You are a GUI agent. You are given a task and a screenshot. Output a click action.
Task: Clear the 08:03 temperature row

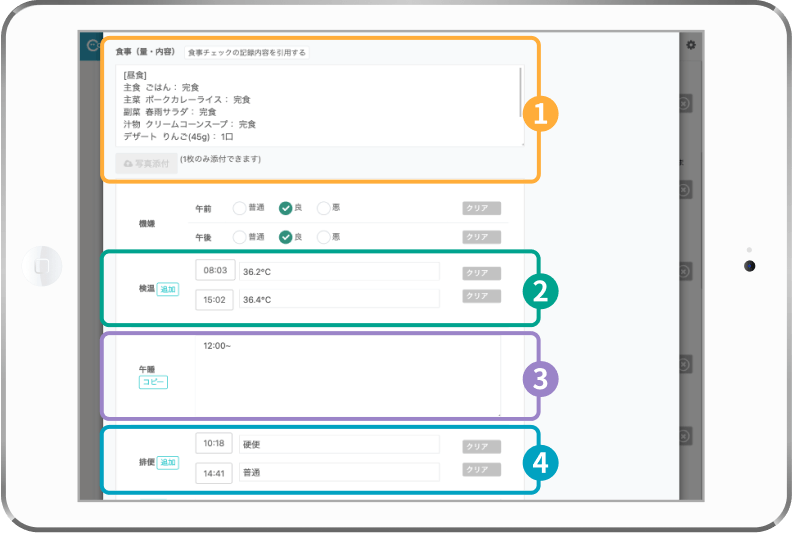481,272
